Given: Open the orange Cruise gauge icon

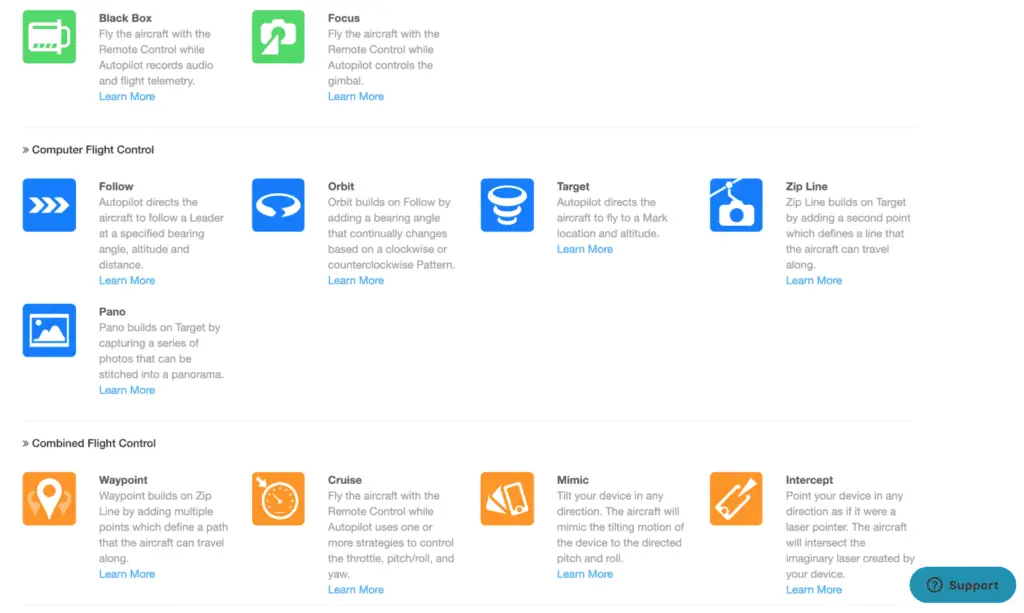Looking at the screenshot, I should pyautogui.click(x=278, y=499).
